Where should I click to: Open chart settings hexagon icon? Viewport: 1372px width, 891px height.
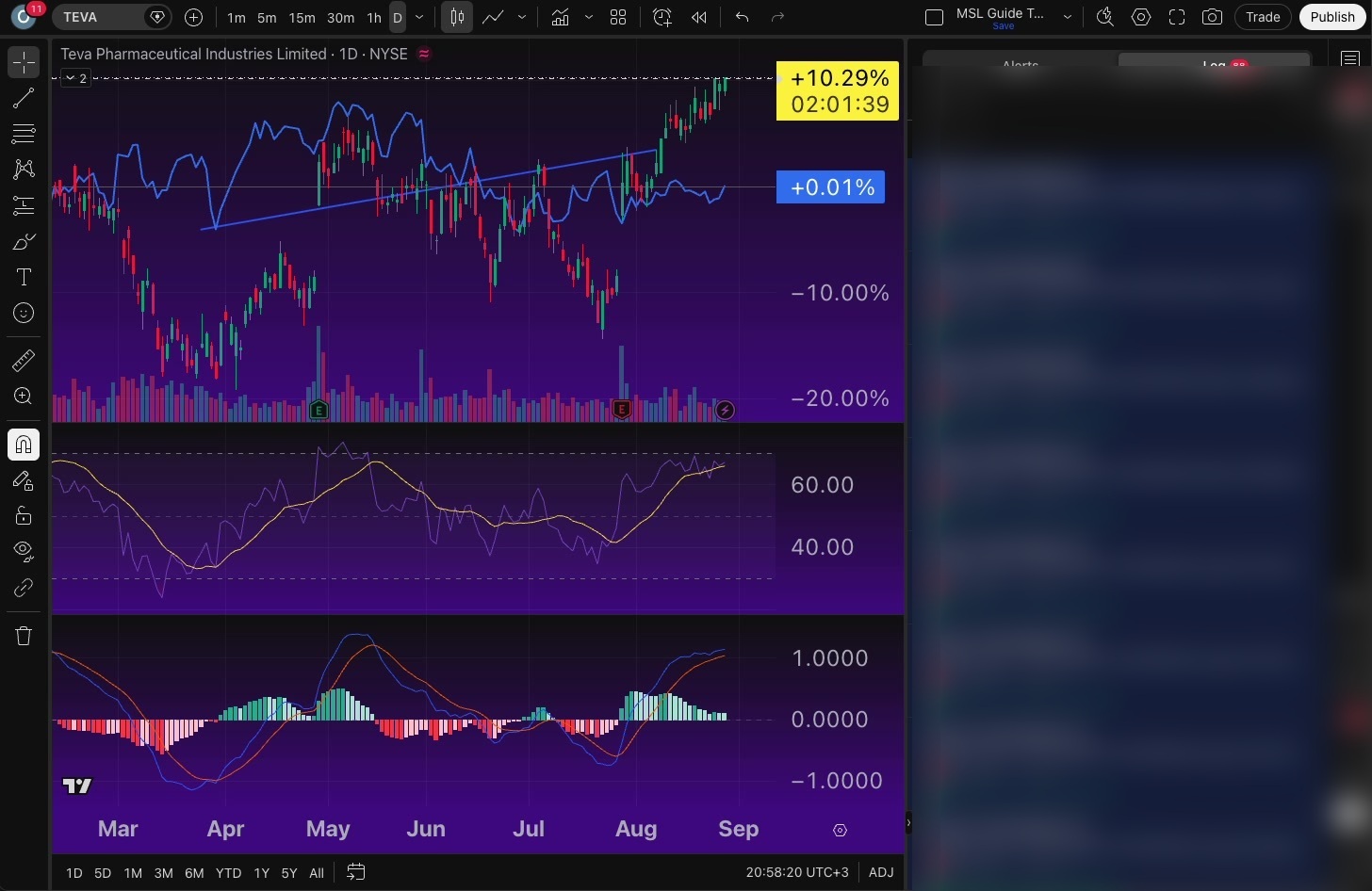click(1141, 17)
